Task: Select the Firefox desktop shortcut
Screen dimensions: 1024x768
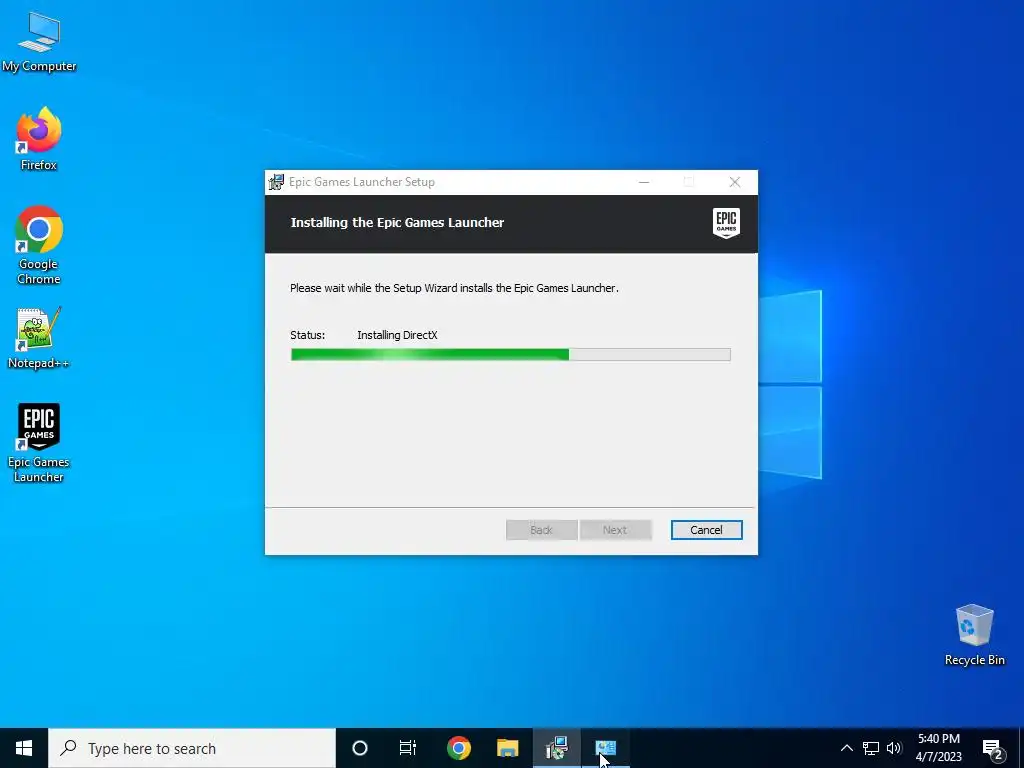Action: pos(39,138)
